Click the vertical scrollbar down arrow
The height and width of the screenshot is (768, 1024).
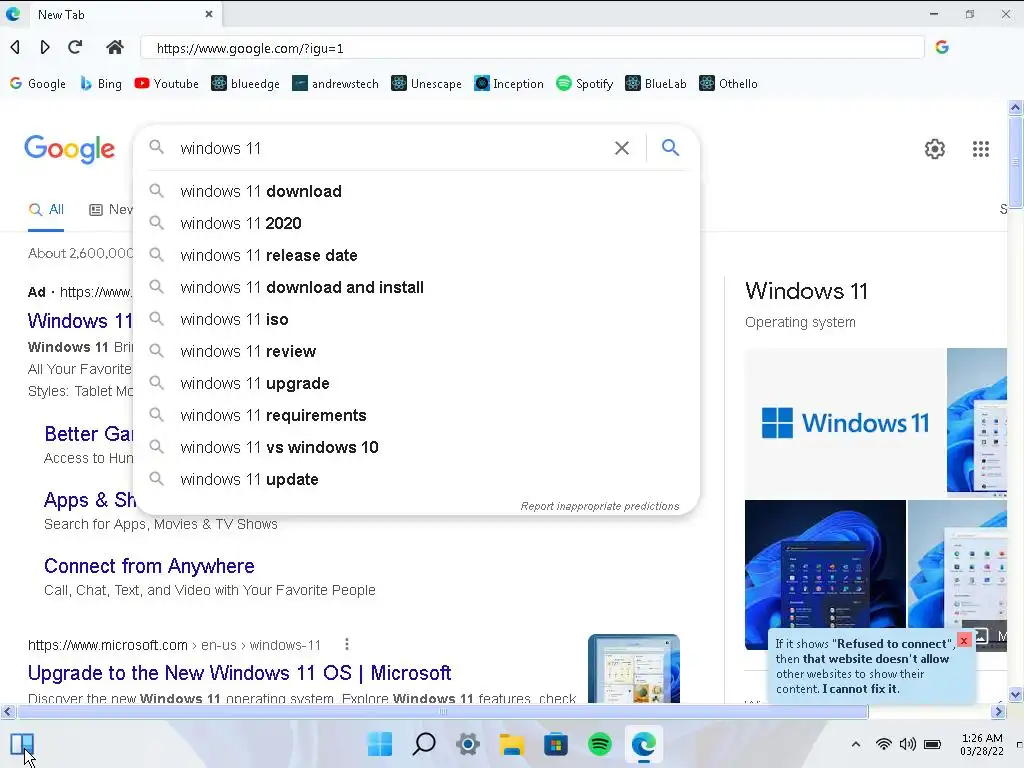point(1015,695)
